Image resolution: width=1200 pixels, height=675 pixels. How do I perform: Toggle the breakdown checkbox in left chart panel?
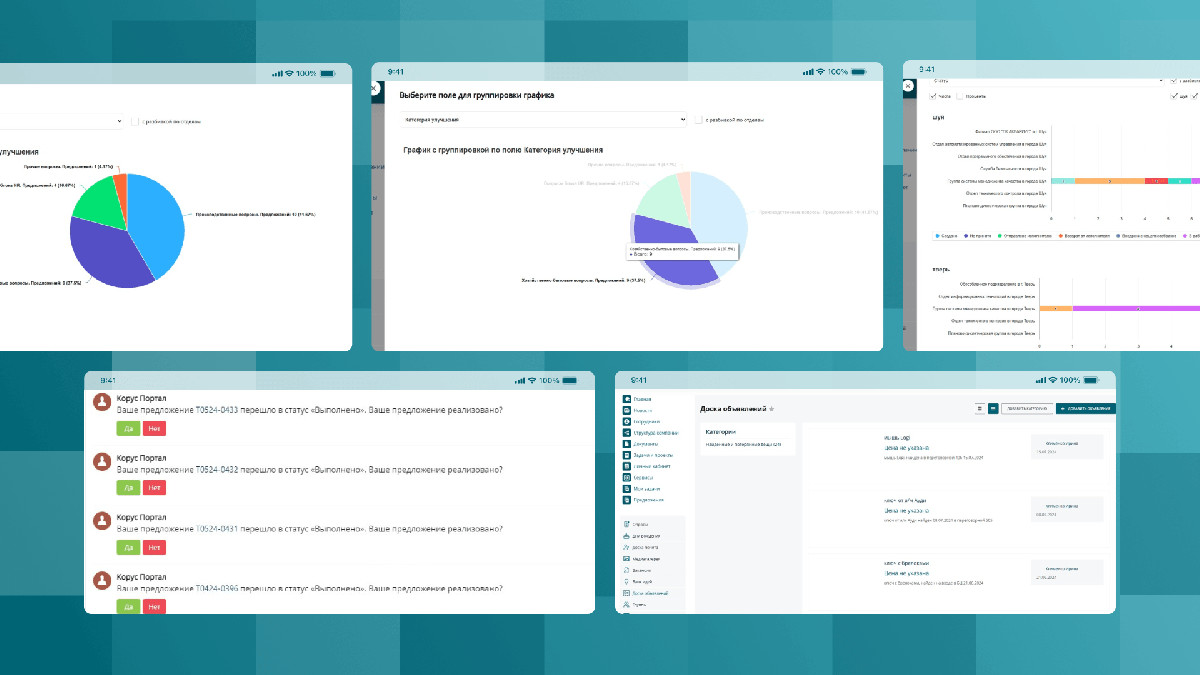135,121
